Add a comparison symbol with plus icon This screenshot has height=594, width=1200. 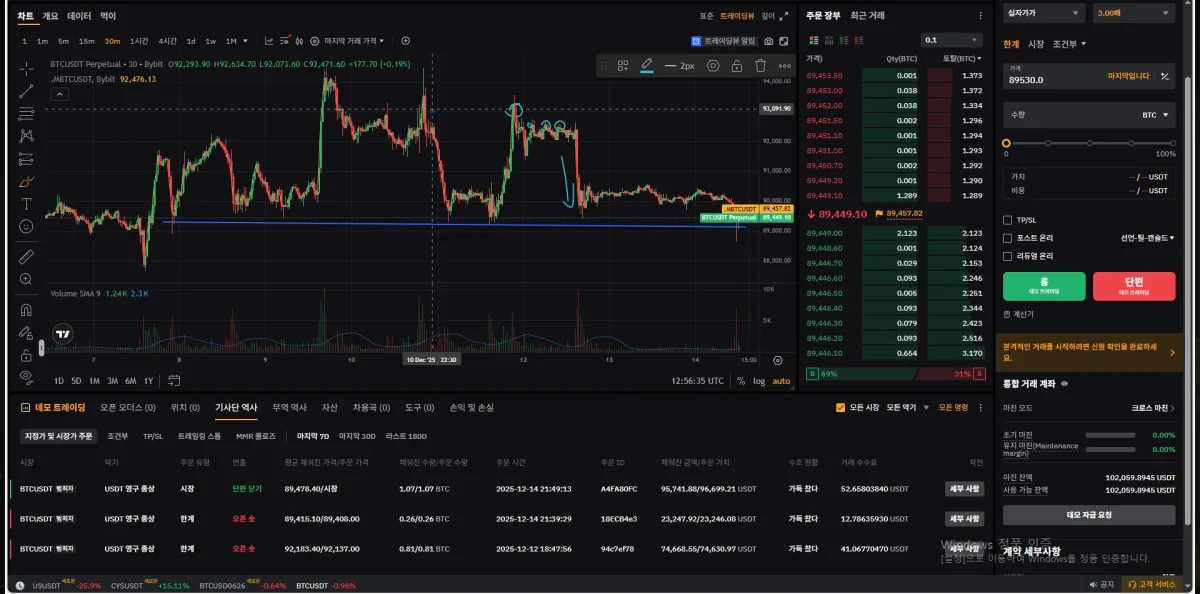405,41
